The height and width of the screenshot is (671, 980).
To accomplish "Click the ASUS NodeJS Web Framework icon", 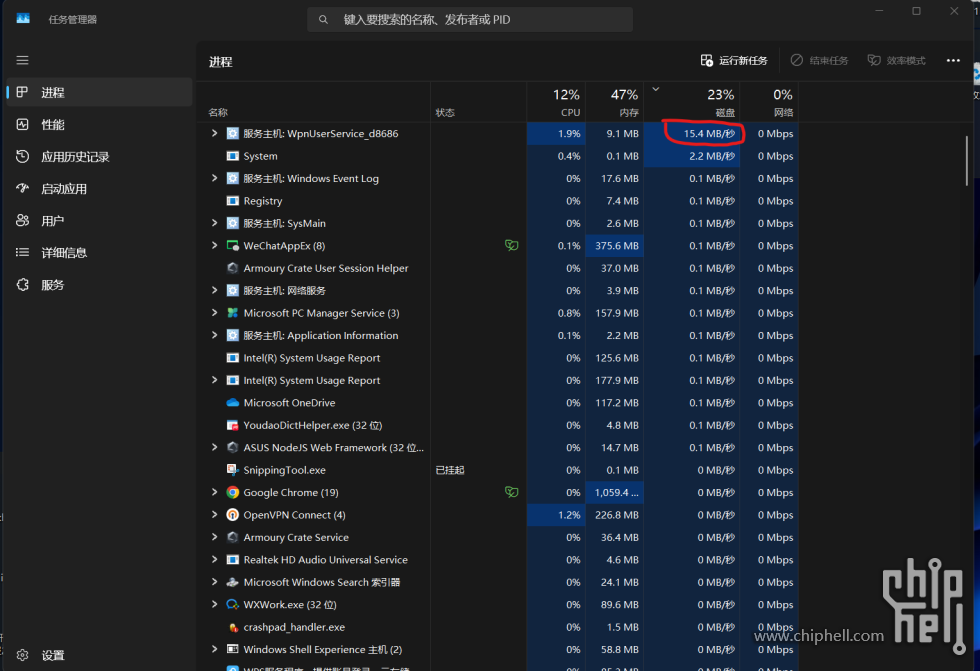I will pyautogui.click(x=232, y=447).
